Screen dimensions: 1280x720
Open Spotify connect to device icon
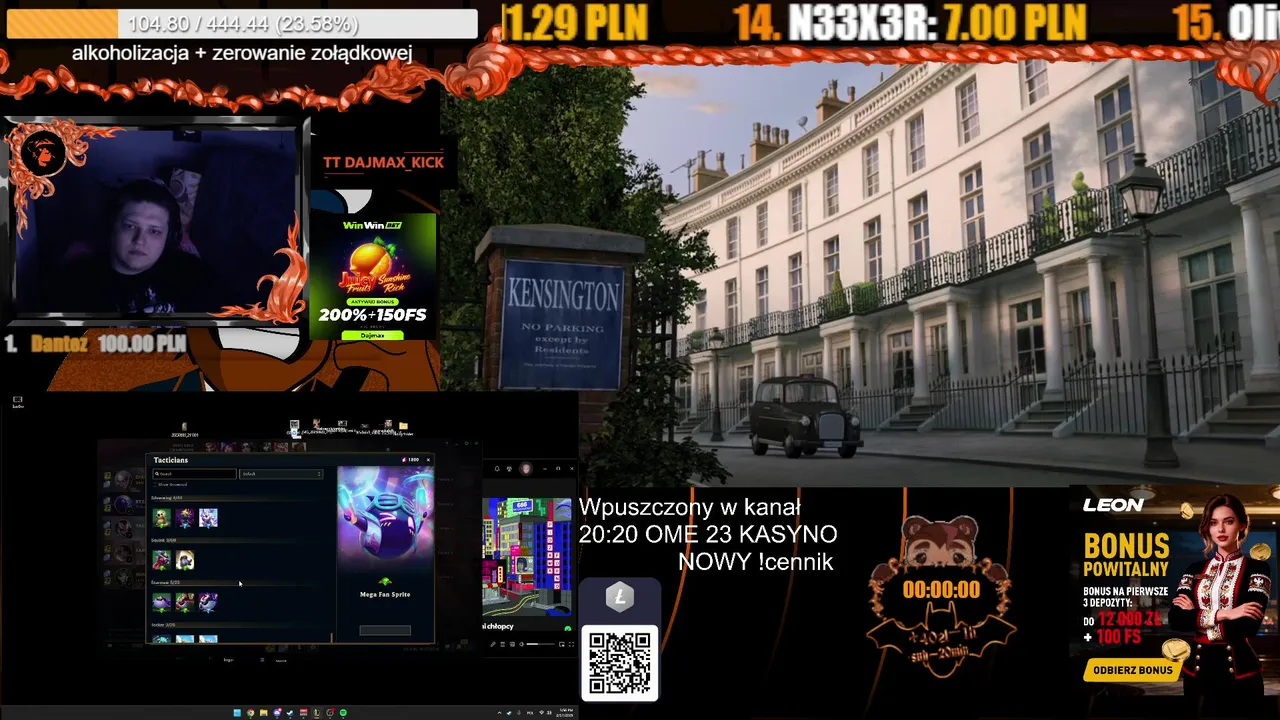coord(512,644)
